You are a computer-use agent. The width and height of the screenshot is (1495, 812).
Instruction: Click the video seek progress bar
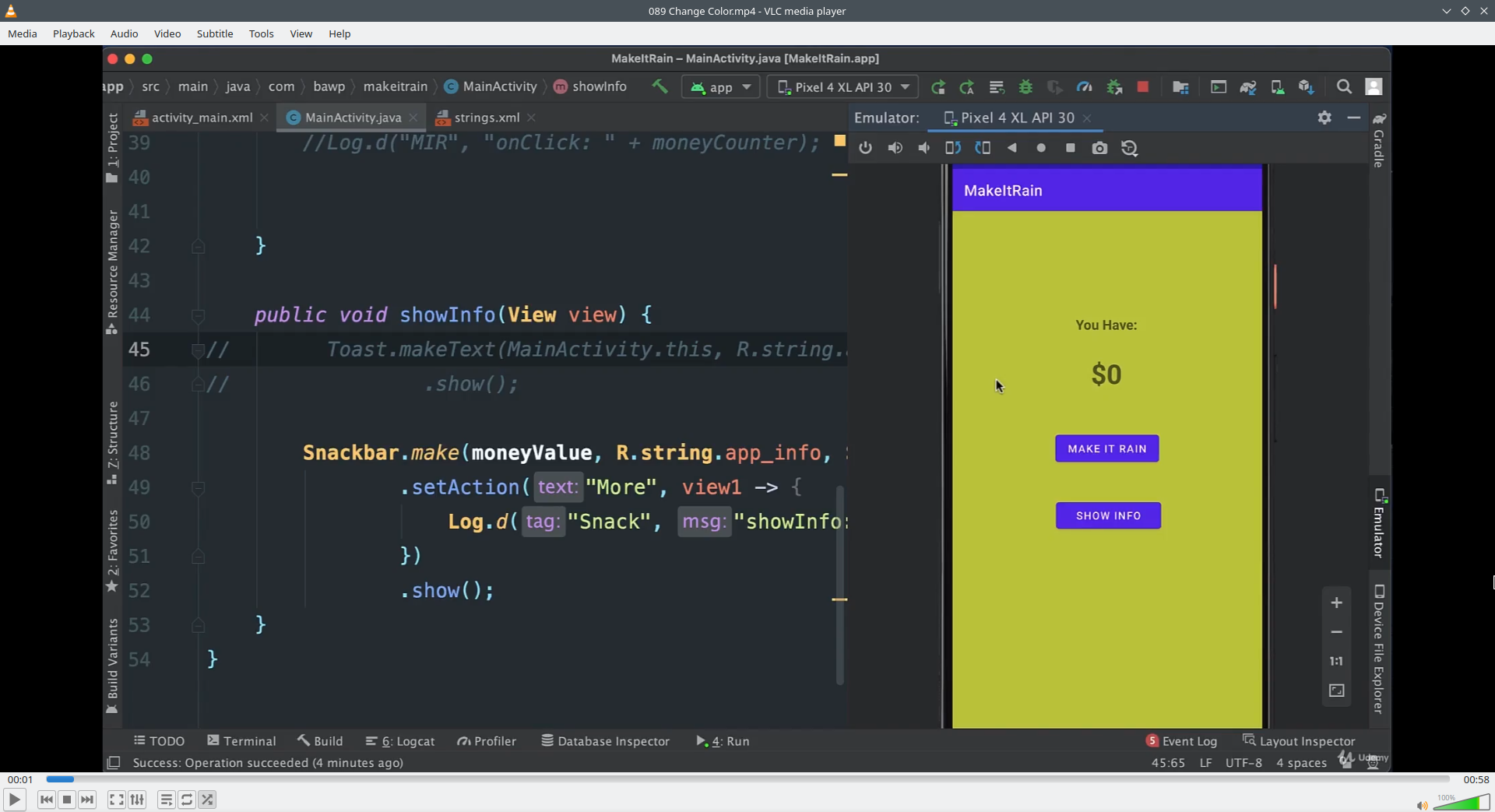[x=747, y=779]
